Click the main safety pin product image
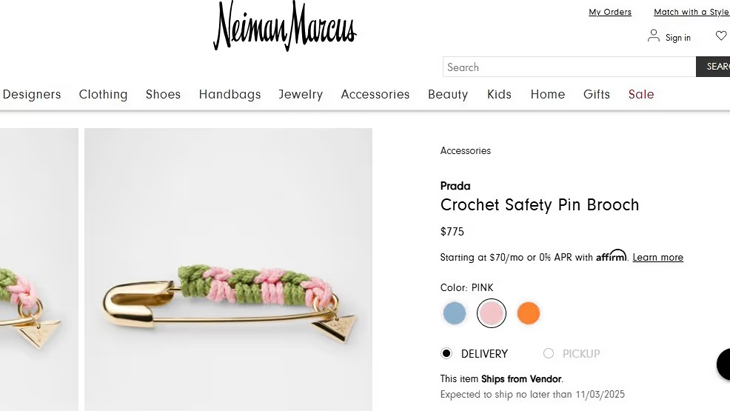Image resolution: width=730 pixels, height=411 pixels. (x=228, y=269)
